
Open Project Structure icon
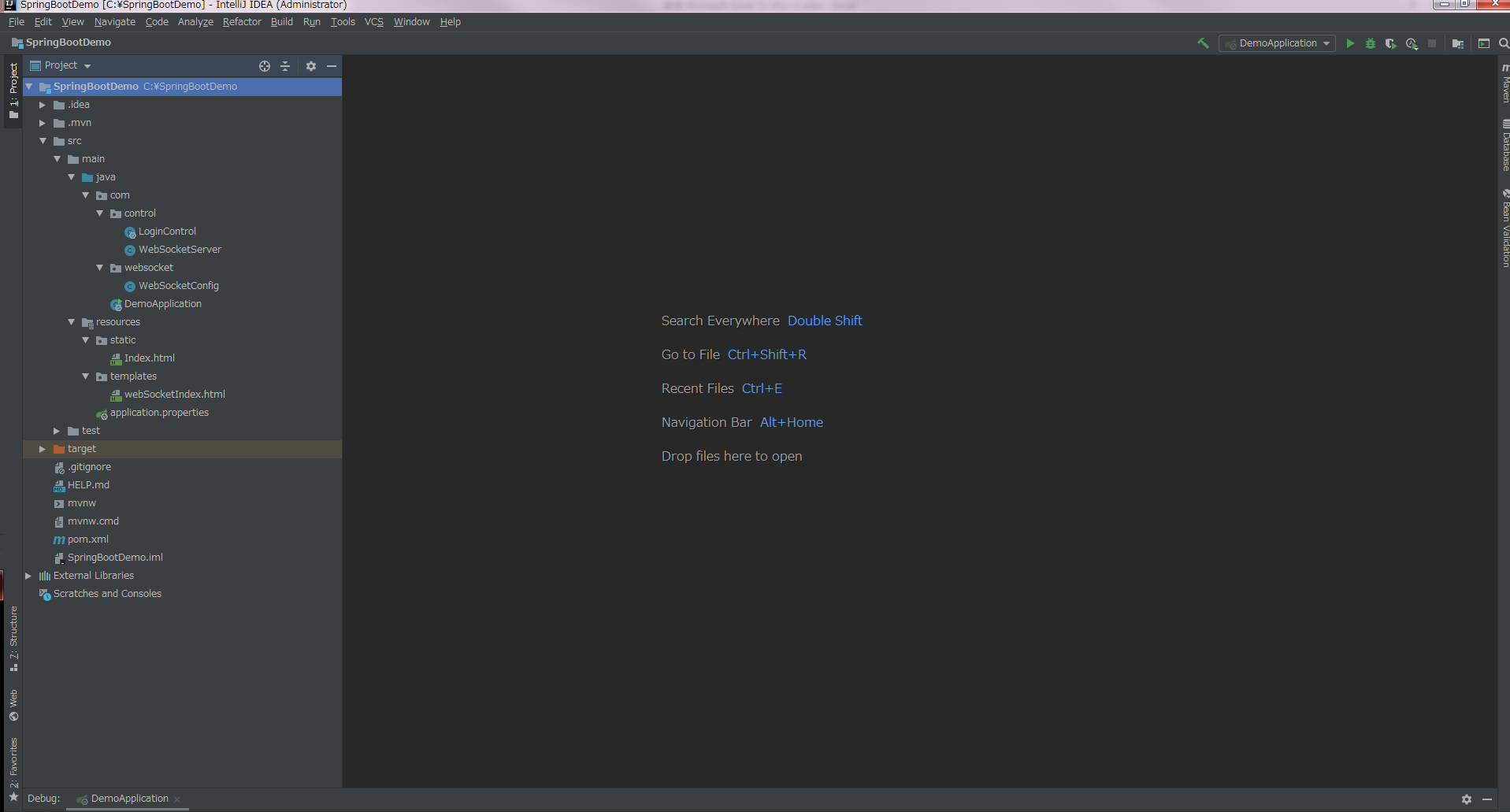[1458, 43]
